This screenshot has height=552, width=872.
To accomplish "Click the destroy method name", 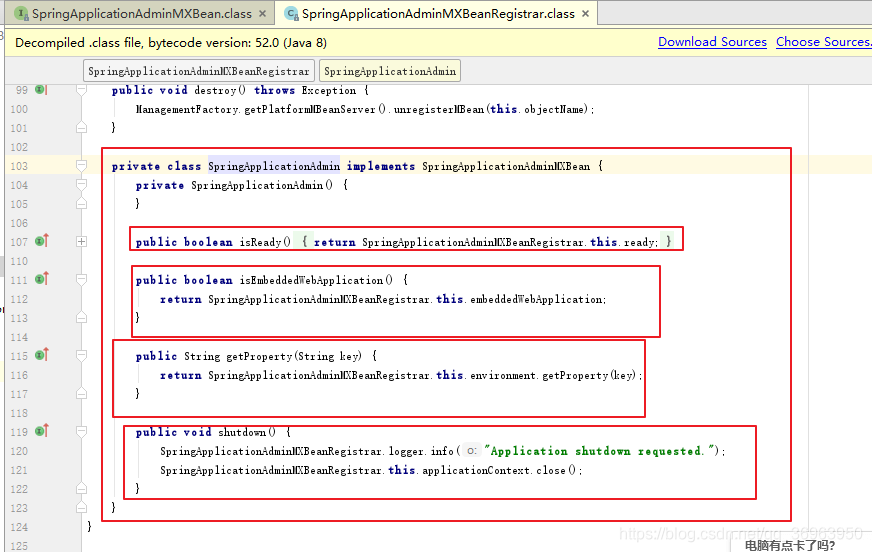I will click(215, 90).
